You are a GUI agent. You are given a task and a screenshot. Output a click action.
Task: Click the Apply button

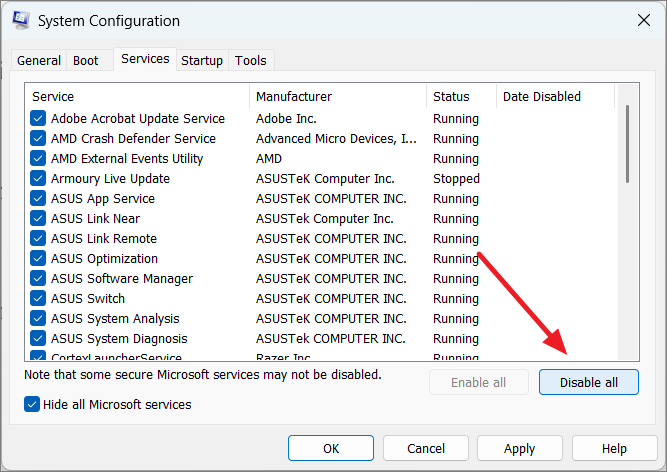pos(519,448)
